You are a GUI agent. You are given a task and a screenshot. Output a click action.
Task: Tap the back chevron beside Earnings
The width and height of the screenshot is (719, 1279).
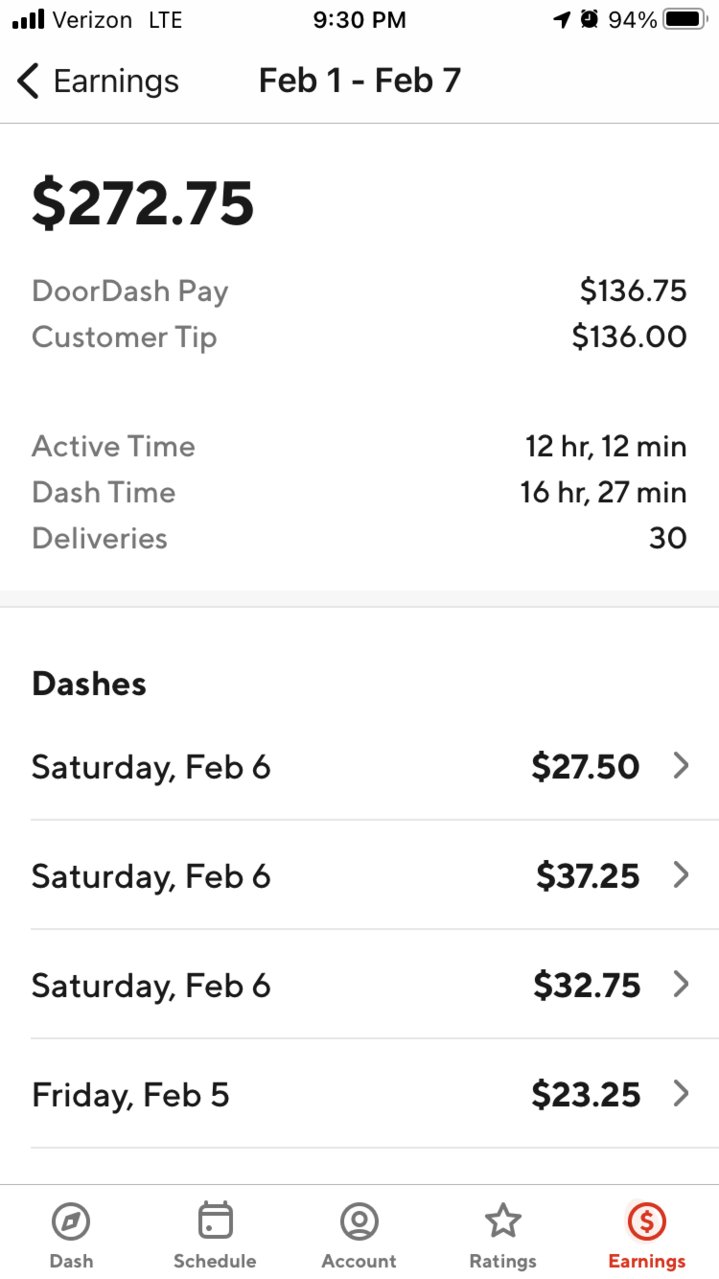(28, 81)
